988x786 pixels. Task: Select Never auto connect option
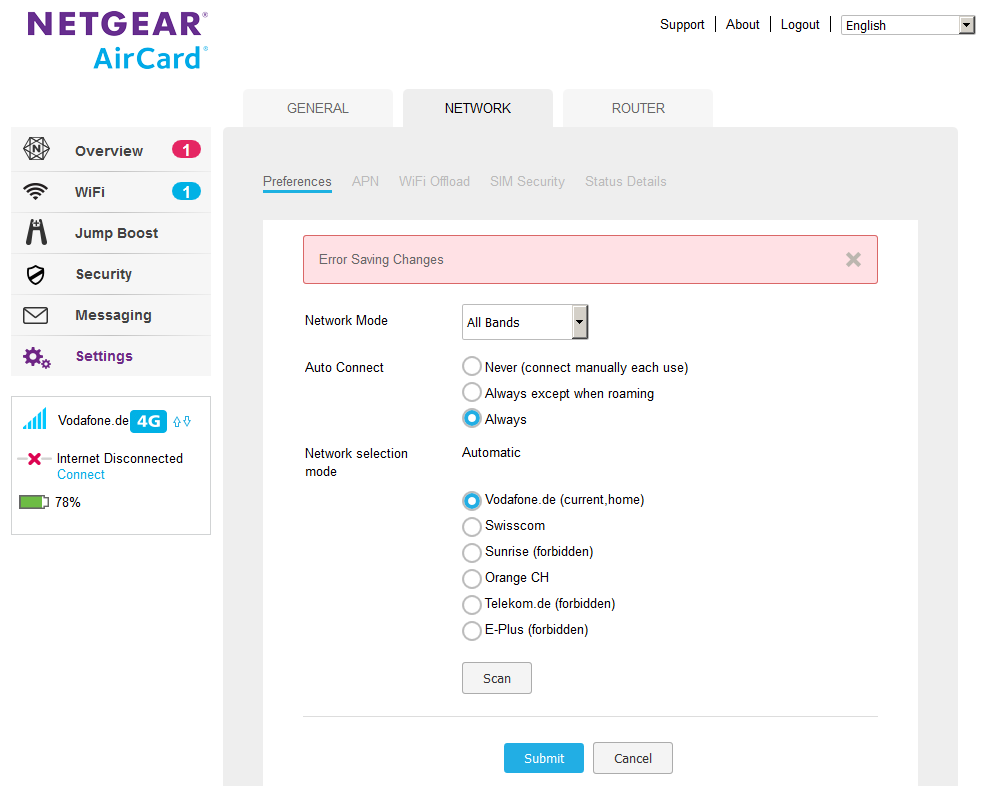coord(471,367)
